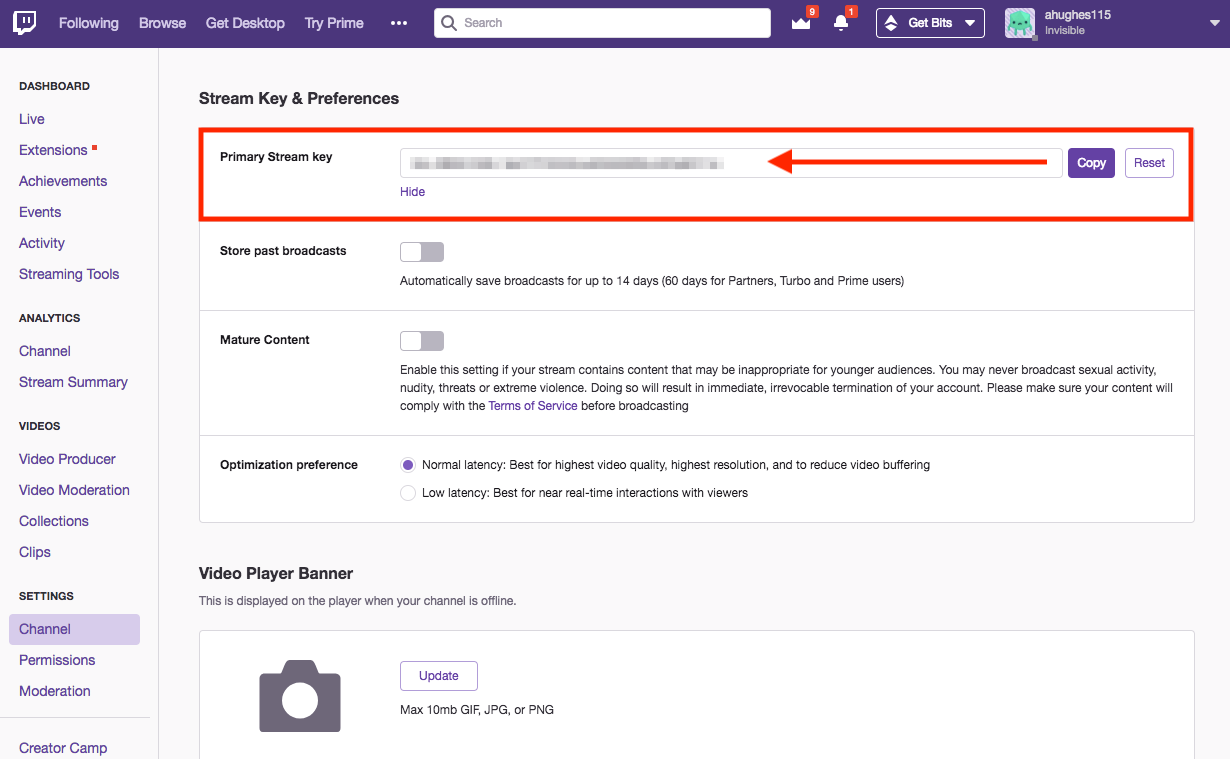Click the Stream Key & Preferences heading

coord(299,98)
